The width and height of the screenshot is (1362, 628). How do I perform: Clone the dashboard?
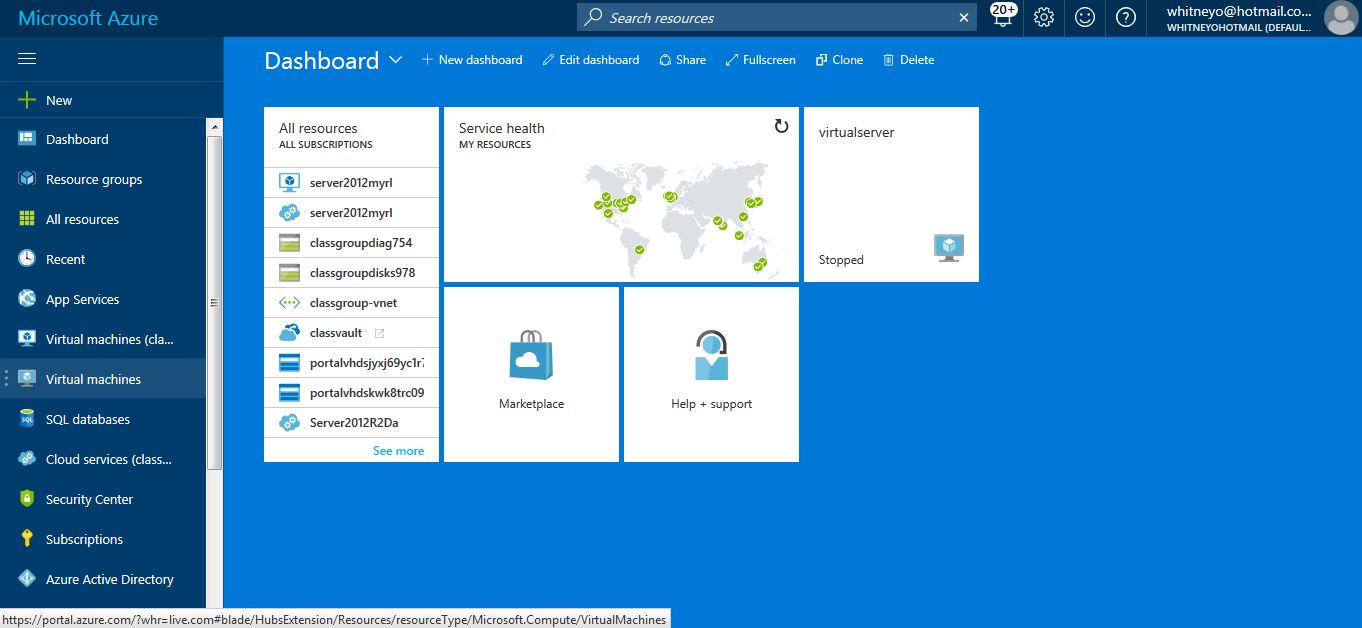[x=839, y=60]
